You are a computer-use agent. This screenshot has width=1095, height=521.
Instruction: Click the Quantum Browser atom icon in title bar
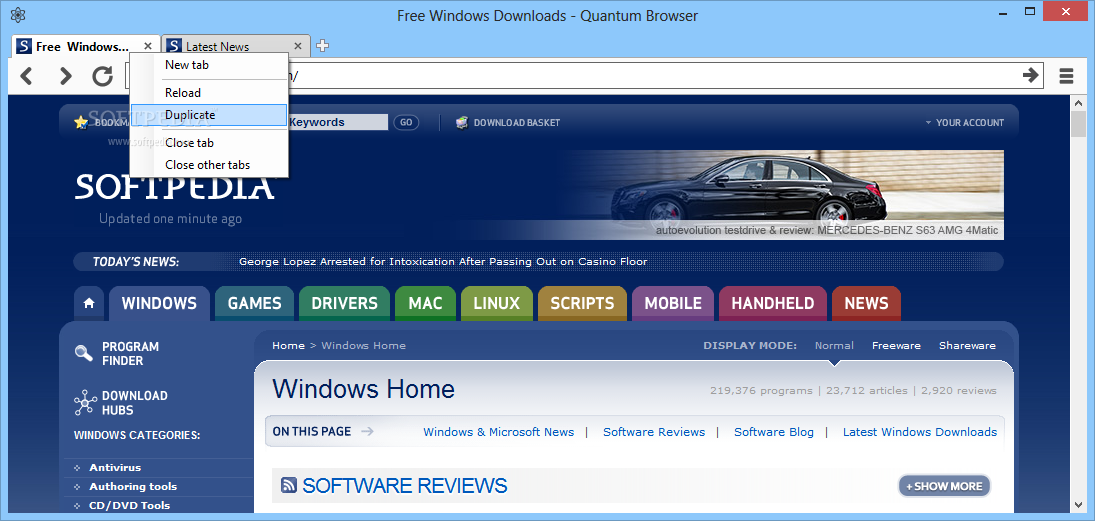coord(19,15)
